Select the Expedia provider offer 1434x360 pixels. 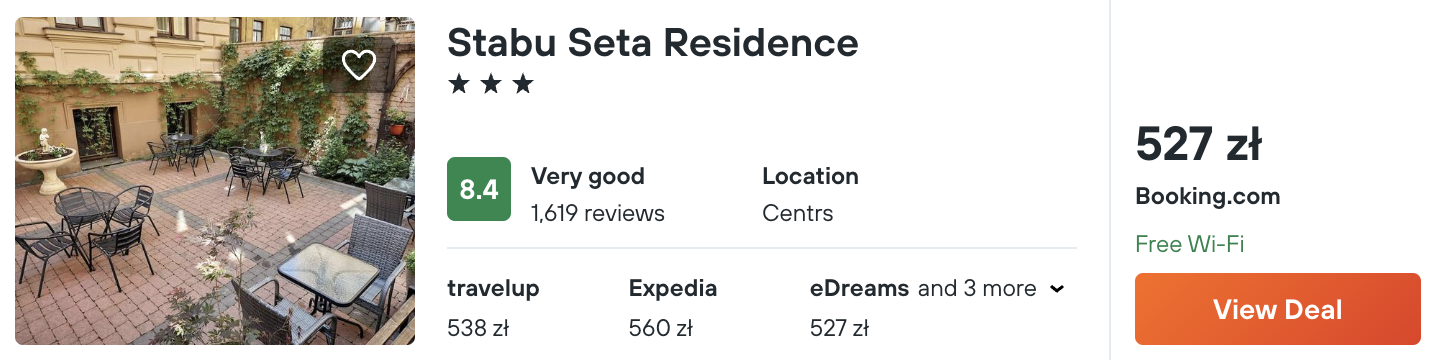click(673, 307)
